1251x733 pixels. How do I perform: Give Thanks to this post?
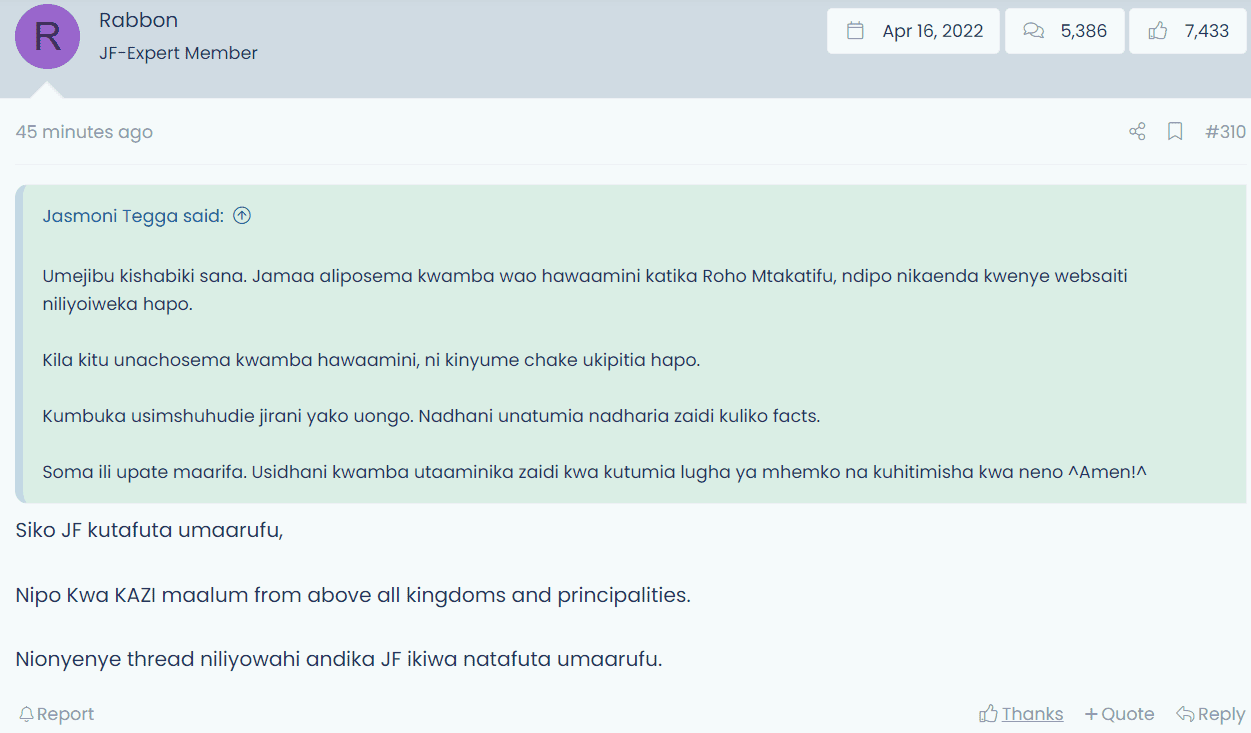pos(1021,714)
